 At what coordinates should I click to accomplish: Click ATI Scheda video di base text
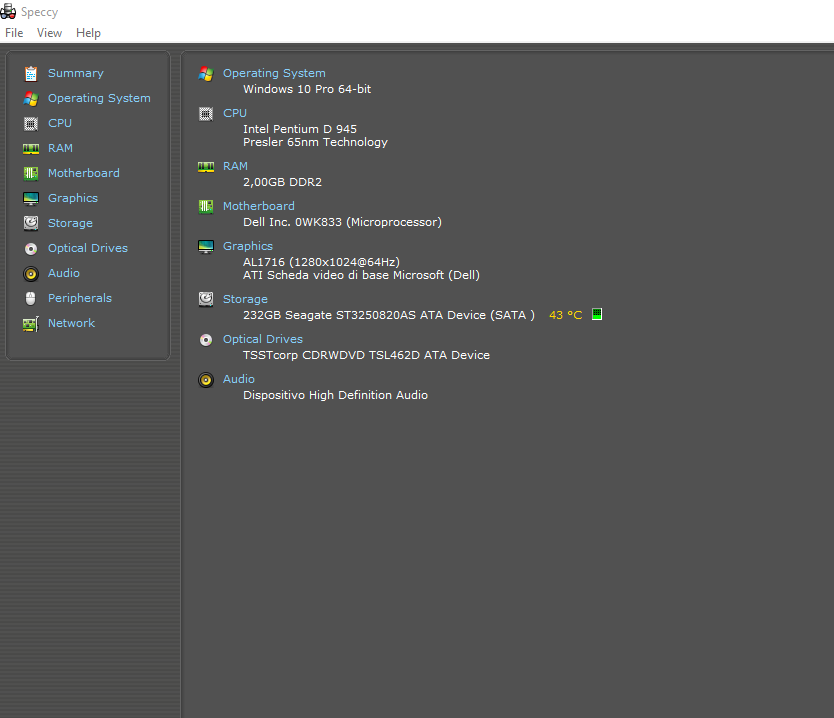pyautogui.click(x=362, y=275)
